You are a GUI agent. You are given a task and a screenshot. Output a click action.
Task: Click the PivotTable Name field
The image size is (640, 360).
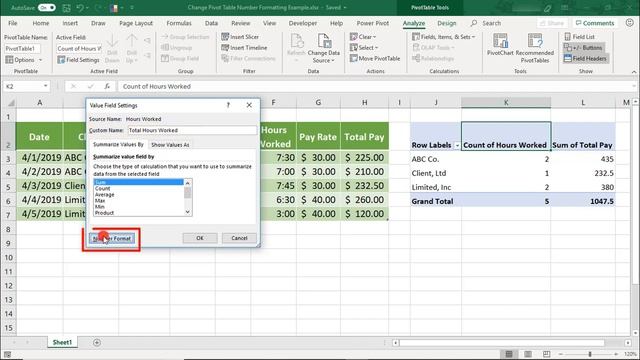tap(22, 49)
